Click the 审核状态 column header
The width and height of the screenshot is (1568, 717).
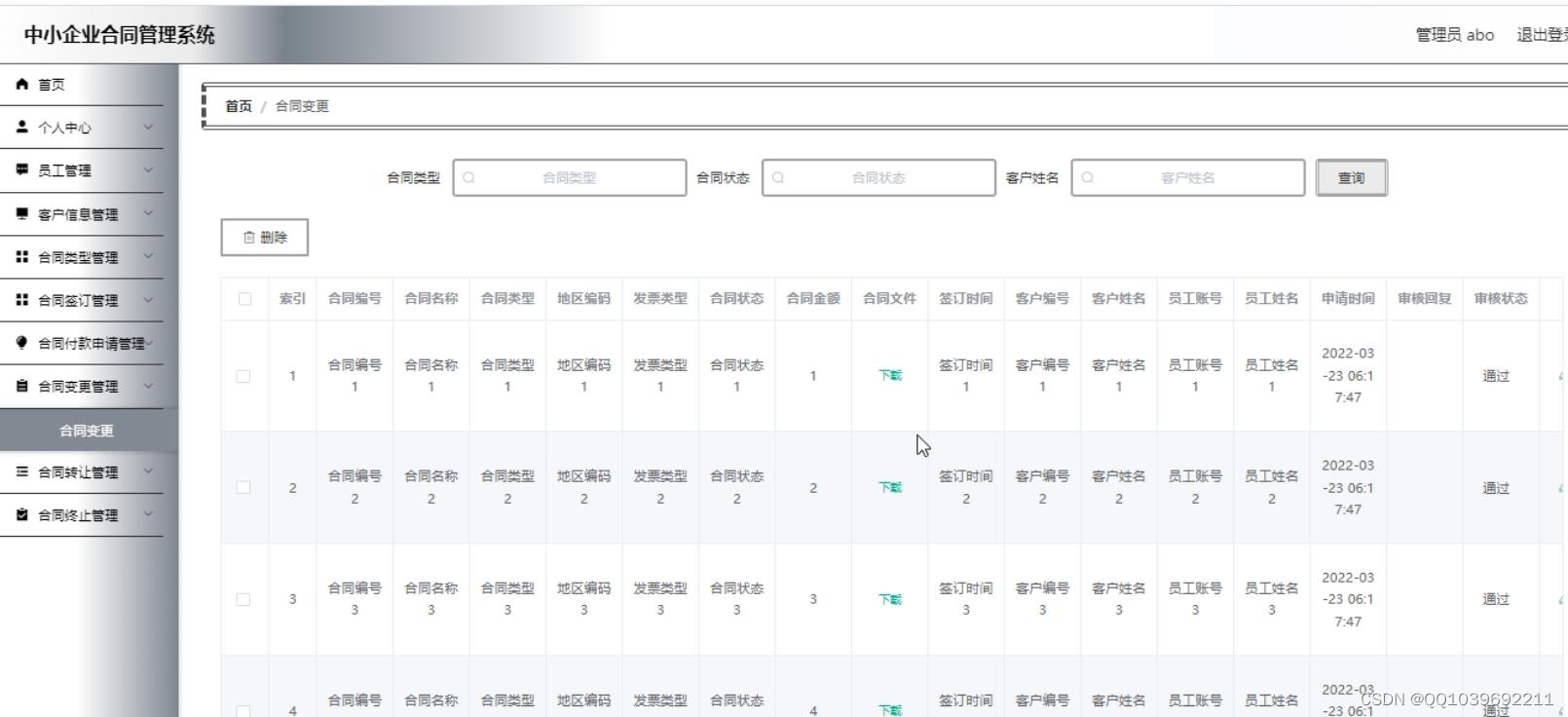1501,299
